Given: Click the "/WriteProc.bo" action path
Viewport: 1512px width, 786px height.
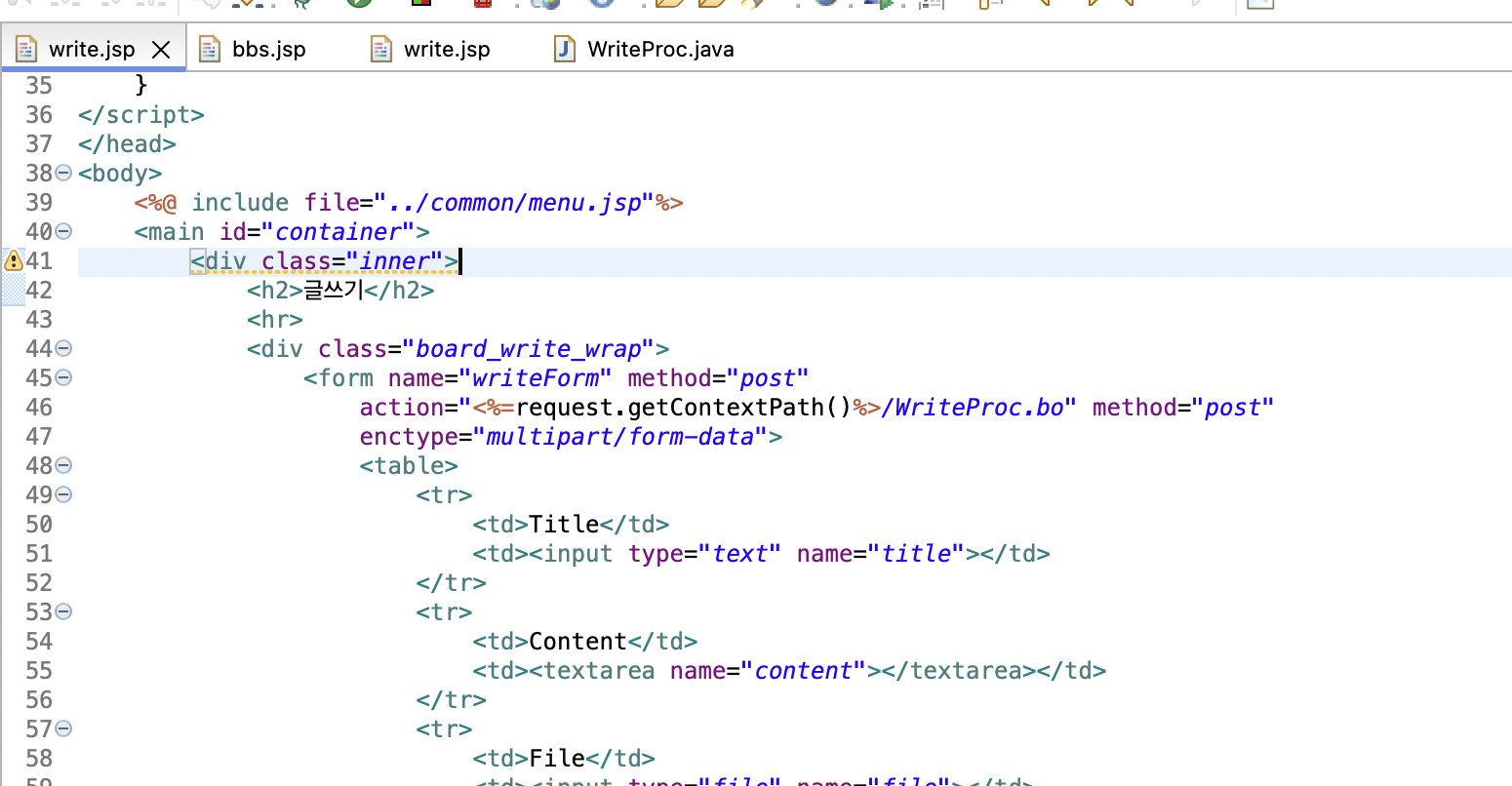Looking at the screenshot, I should tap(972, 408).
